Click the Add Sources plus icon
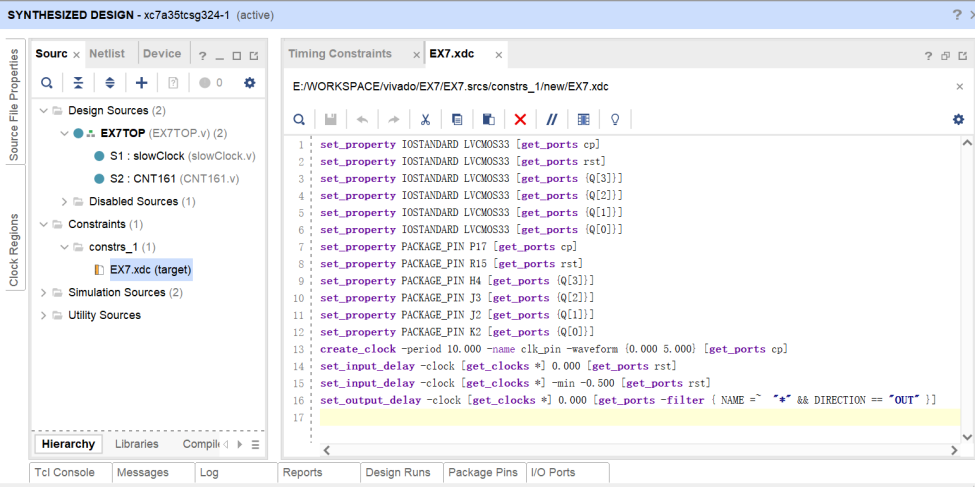The image size is (975, 488). point(141,83)
